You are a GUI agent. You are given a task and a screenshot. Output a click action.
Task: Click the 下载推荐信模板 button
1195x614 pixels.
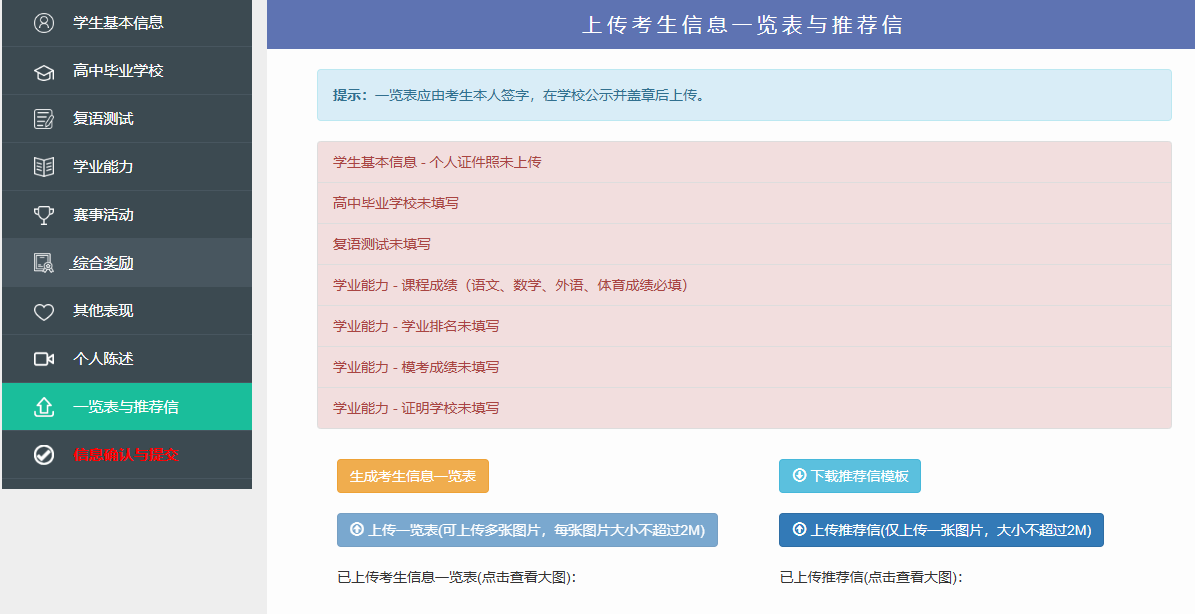[849, 476]
